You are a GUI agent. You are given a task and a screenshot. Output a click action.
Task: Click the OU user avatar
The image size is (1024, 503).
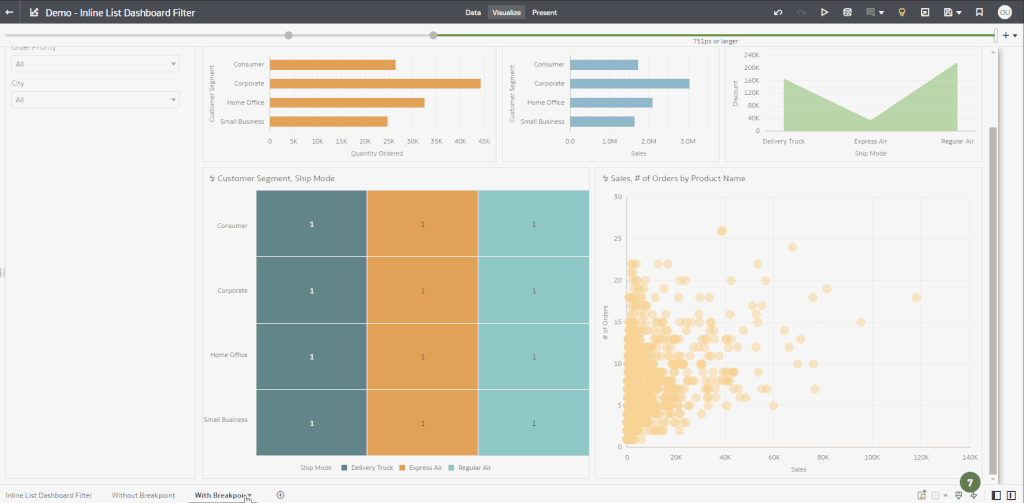pyautogui.click(x=1004, y=13)
